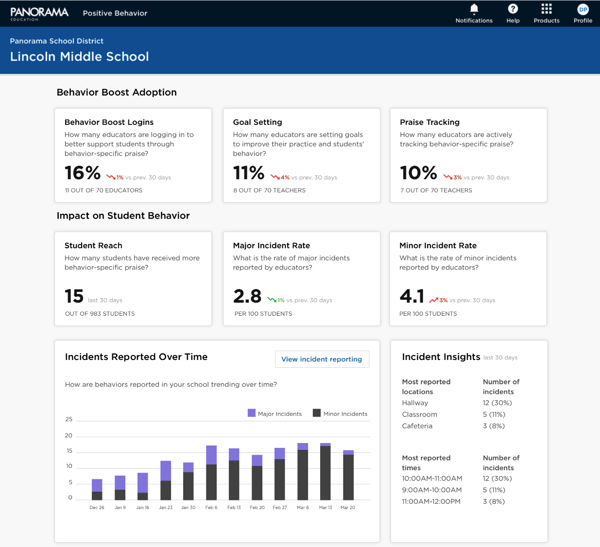Open the Help question mark icon
Image resolution: width=600 pixels, height=547 pixels.
tap(513, 9)
